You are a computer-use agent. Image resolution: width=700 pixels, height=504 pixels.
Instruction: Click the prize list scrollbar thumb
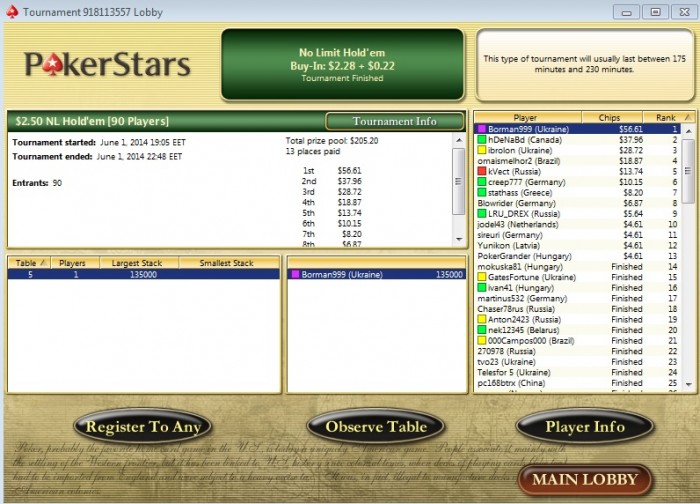tap(459, 181)
